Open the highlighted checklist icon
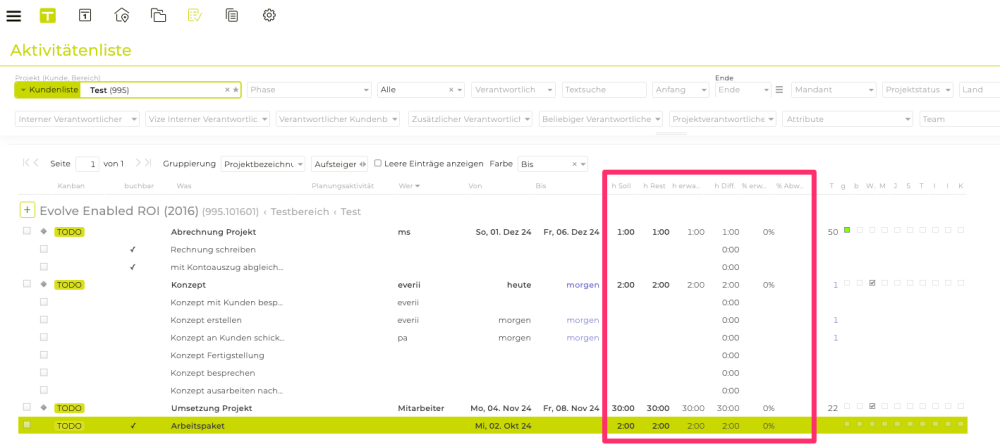This screenshot has height=447, width=1000. (x=195, y=15)
